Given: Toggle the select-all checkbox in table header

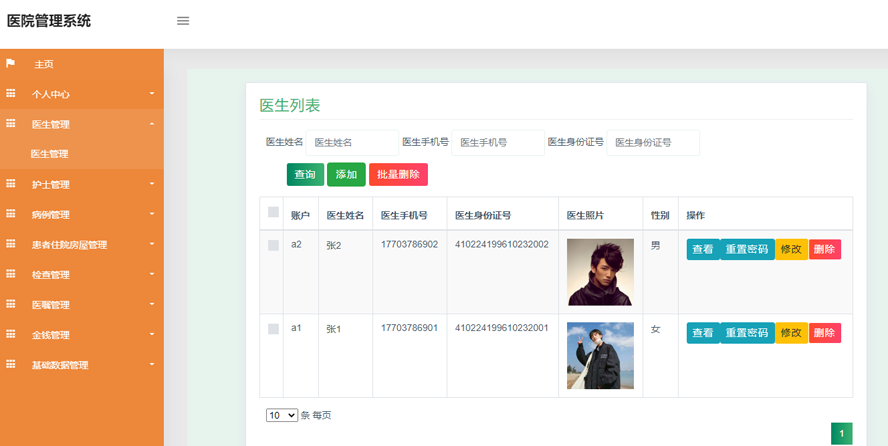Looking at the screenshot, I should (273, 212).
